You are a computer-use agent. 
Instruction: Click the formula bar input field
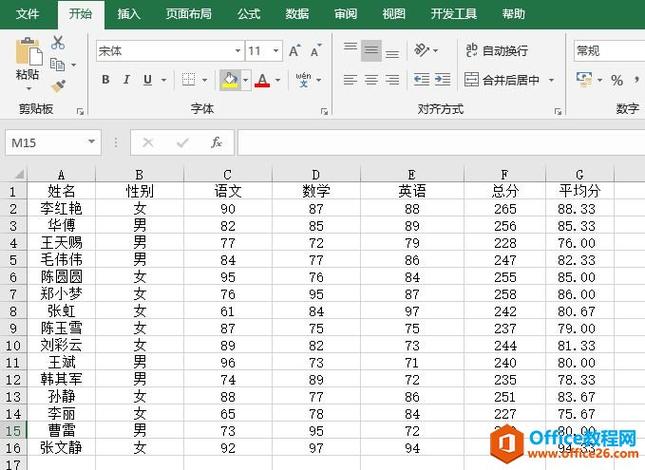[x=441, y=143]
